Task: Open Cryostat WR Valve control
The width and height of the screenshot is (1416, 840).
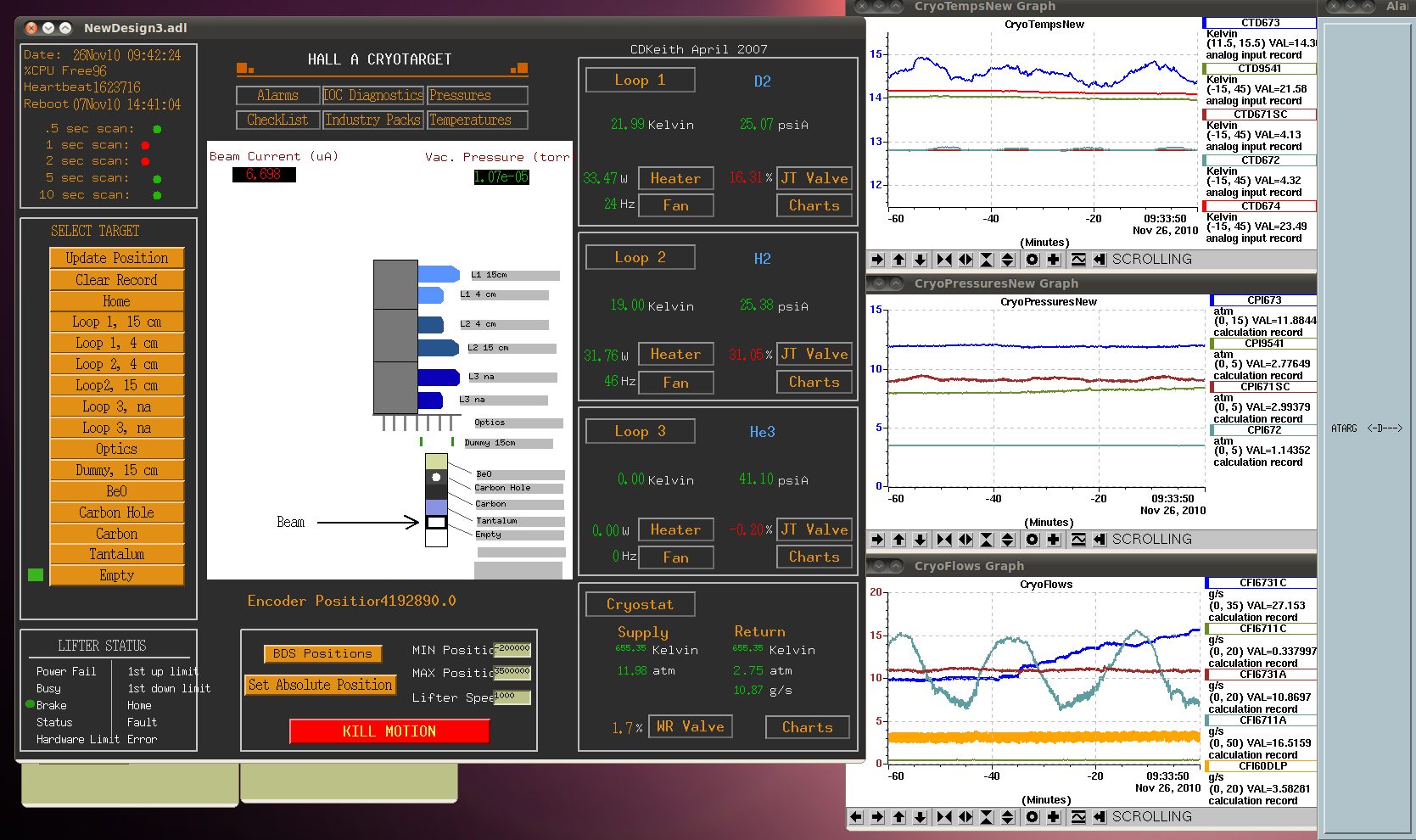Action: click(691, 726)
